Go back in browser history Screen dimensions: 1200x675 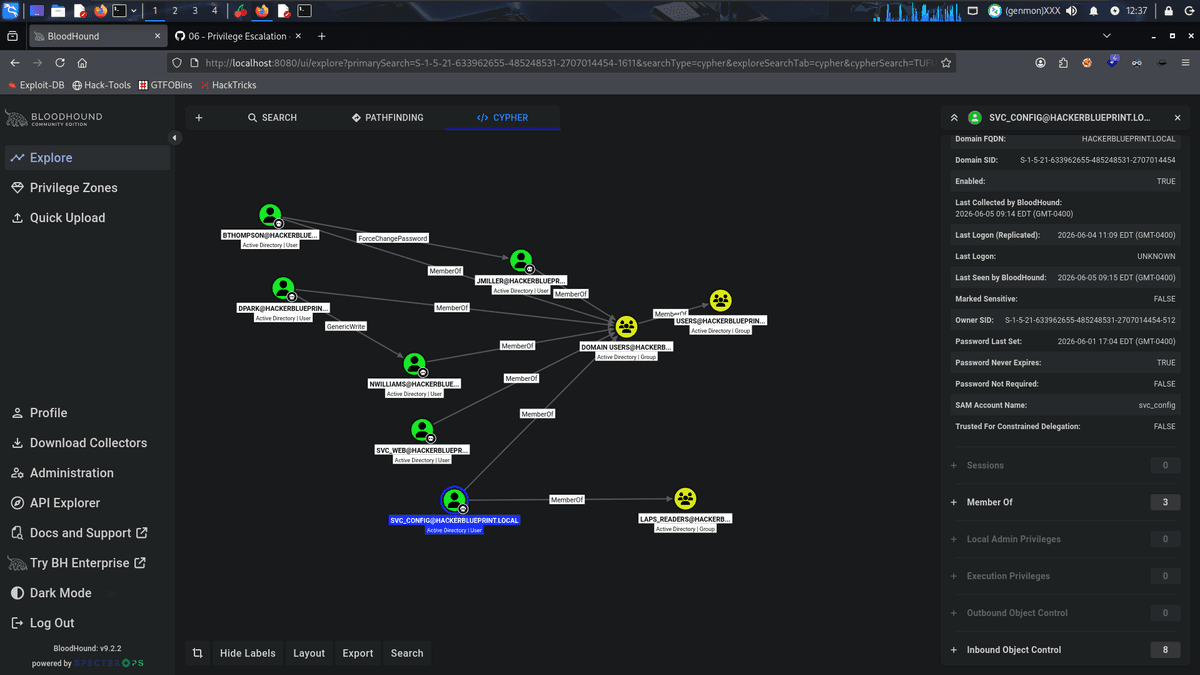[14, 62]
